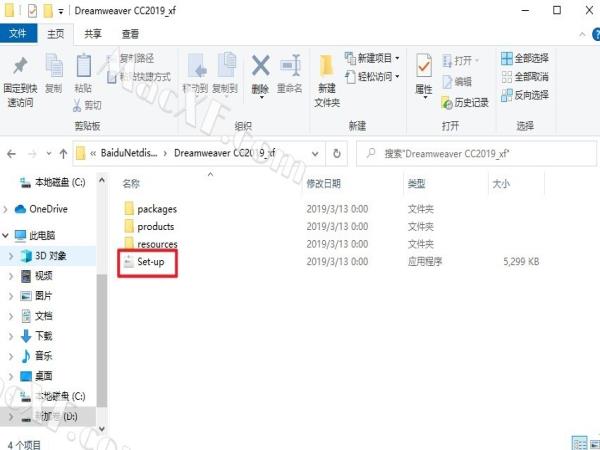Screen dimensions: 600x450
Task: Click Select all (全部选择)
Action: 525,58
